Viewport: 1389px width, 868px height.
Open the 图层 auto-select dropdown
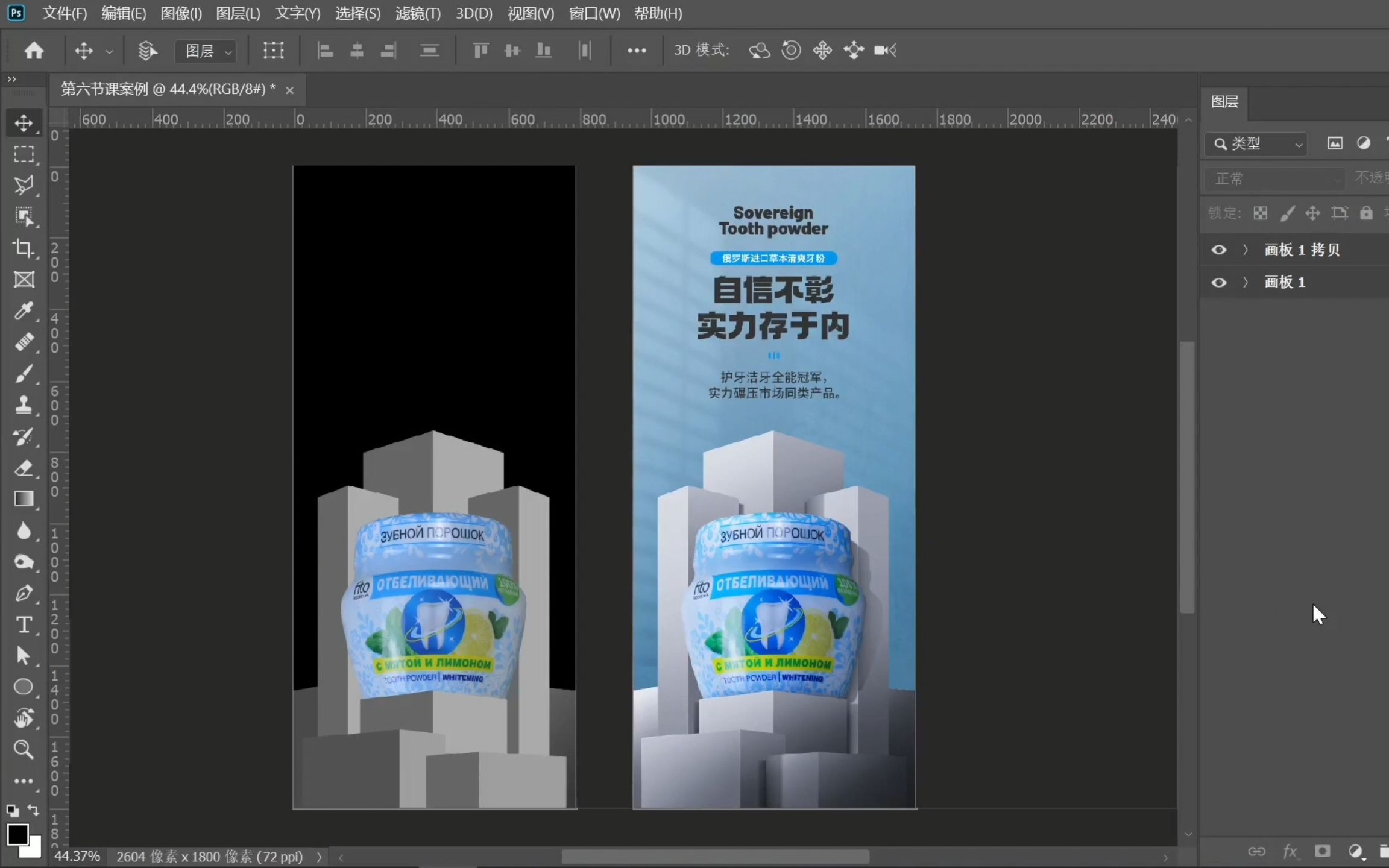[206, 51]
